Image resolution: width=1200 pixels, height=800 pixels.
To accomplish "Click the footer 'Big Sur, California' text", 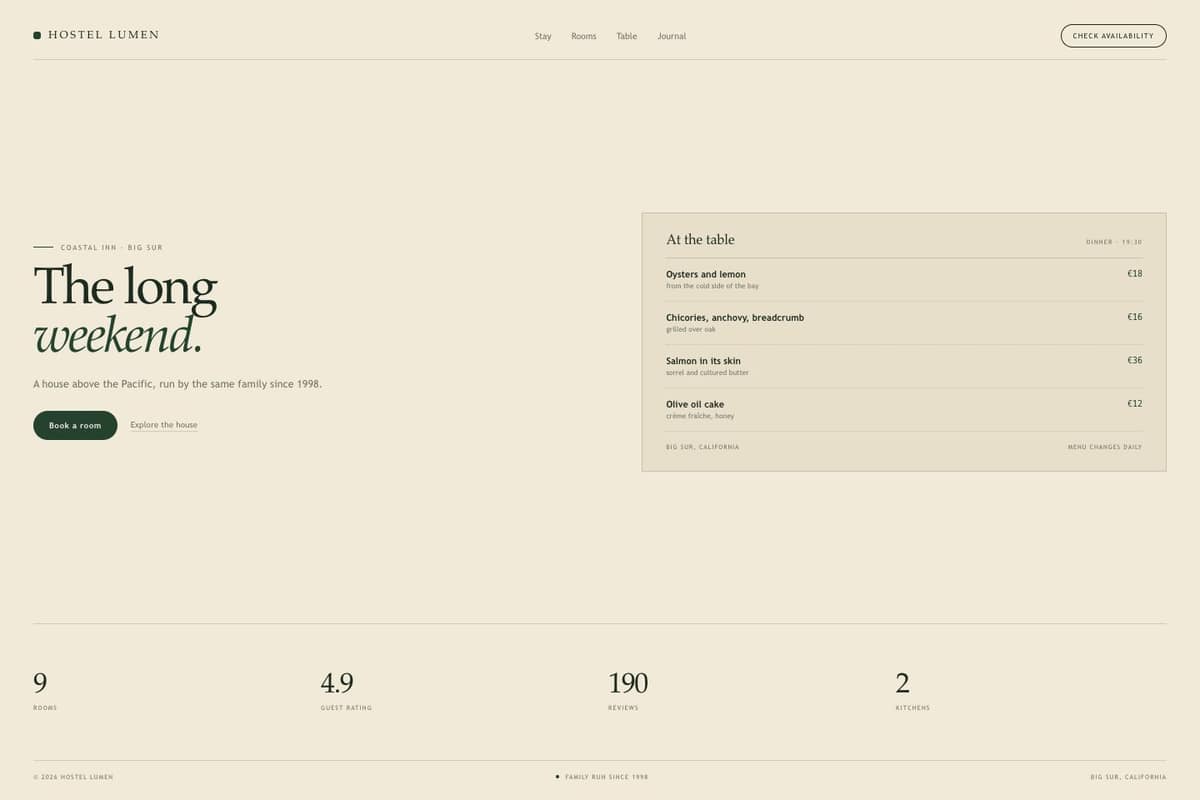I will pos(1128,777).
